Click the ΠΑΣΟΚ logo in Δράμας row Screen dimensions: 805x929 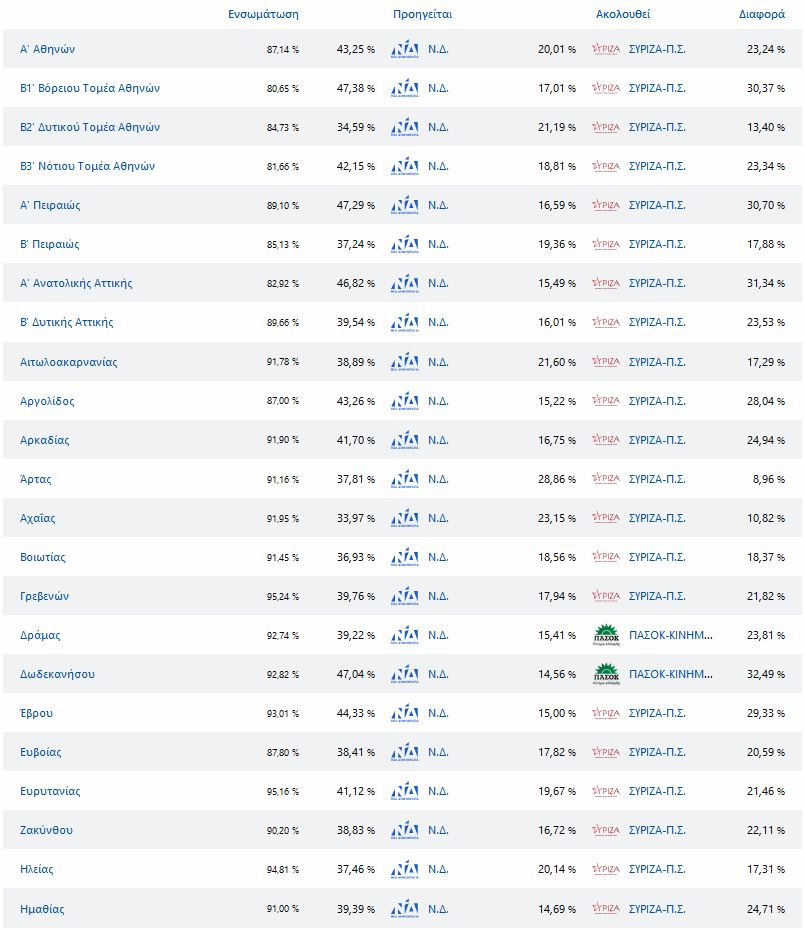606,636
